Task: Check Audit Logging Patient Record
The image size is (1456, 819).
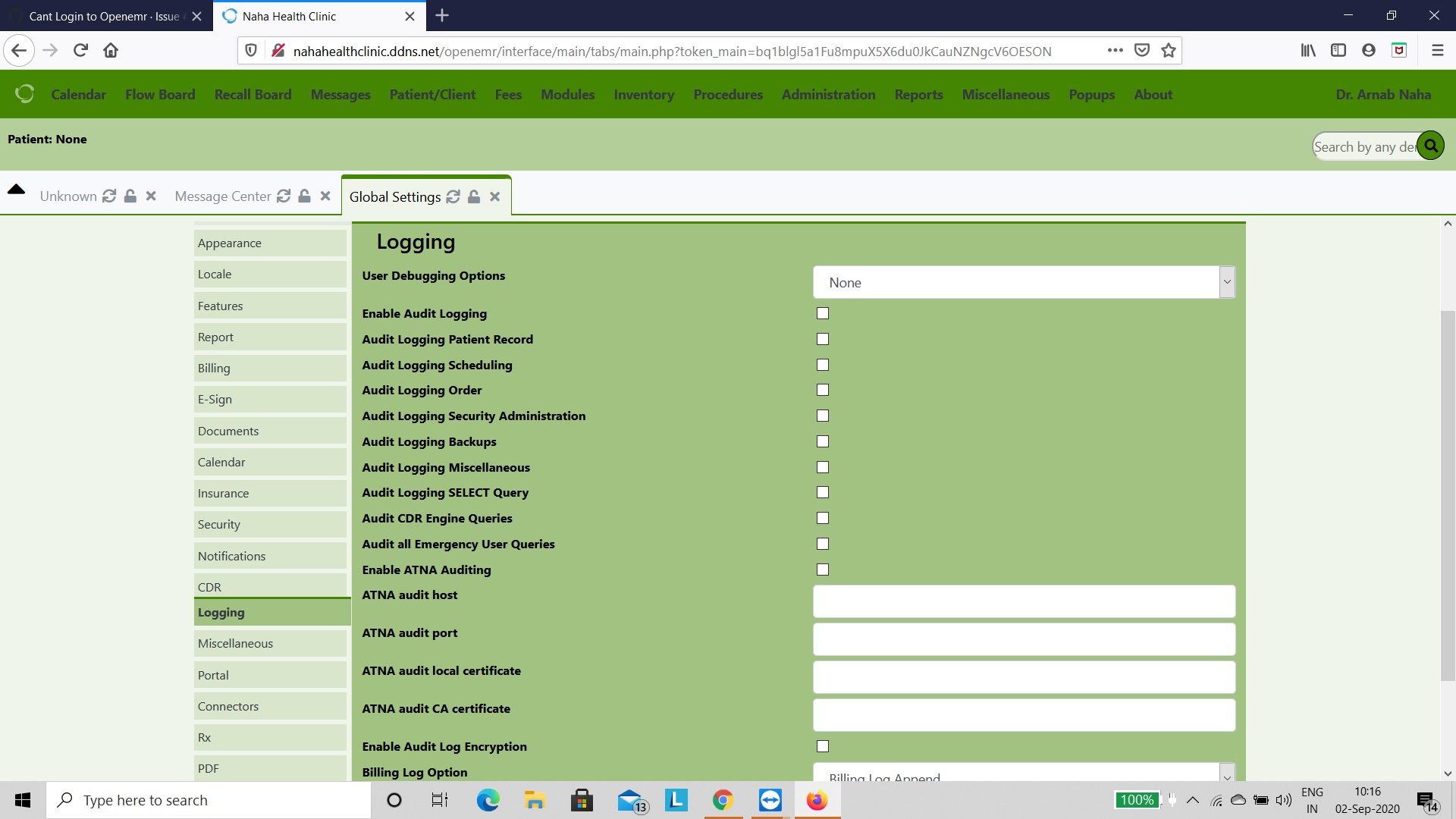Action: tap(823, 339)
